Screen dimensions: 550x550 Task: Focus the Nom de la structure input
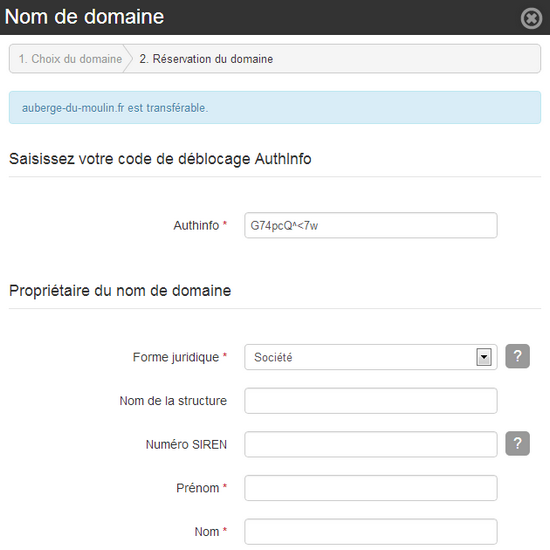[x=371, y=401]
